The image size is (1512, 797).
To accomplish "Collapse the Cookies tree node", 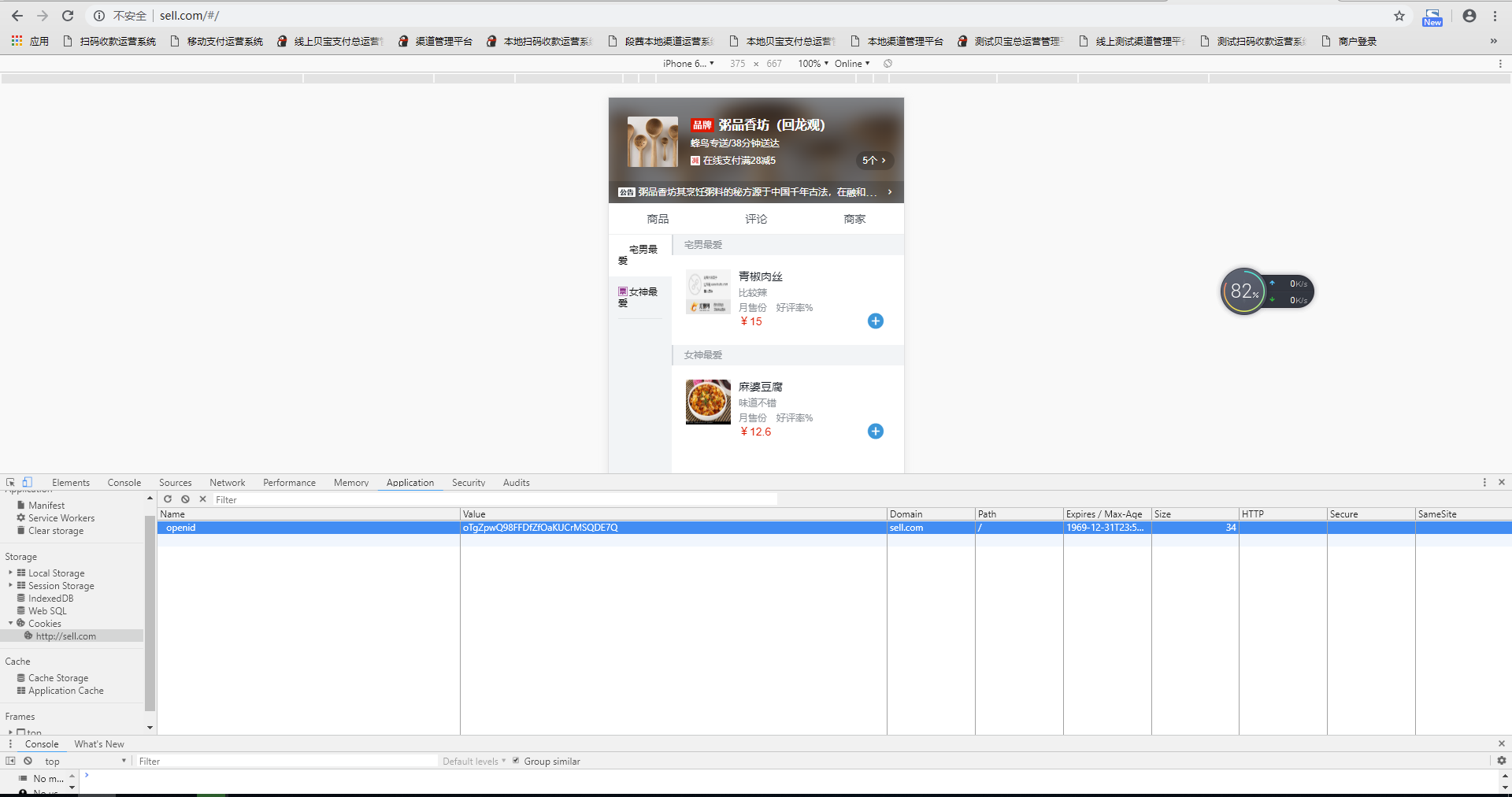I will [x=10, y=623].
